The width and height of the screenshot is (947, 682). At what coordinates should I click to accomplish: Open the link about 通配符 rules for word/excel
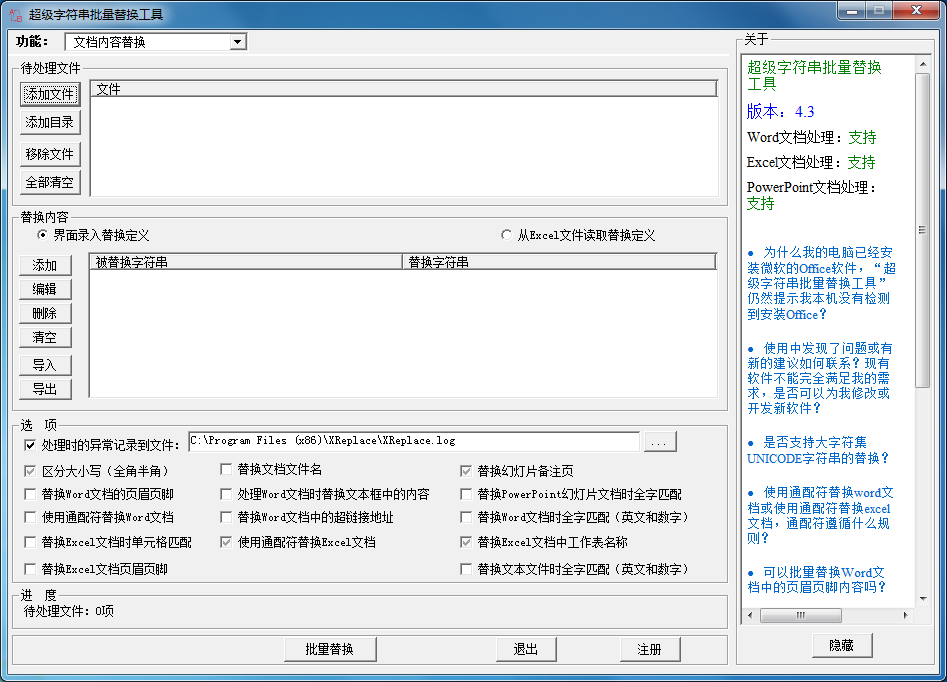click(x=820, y=515)
